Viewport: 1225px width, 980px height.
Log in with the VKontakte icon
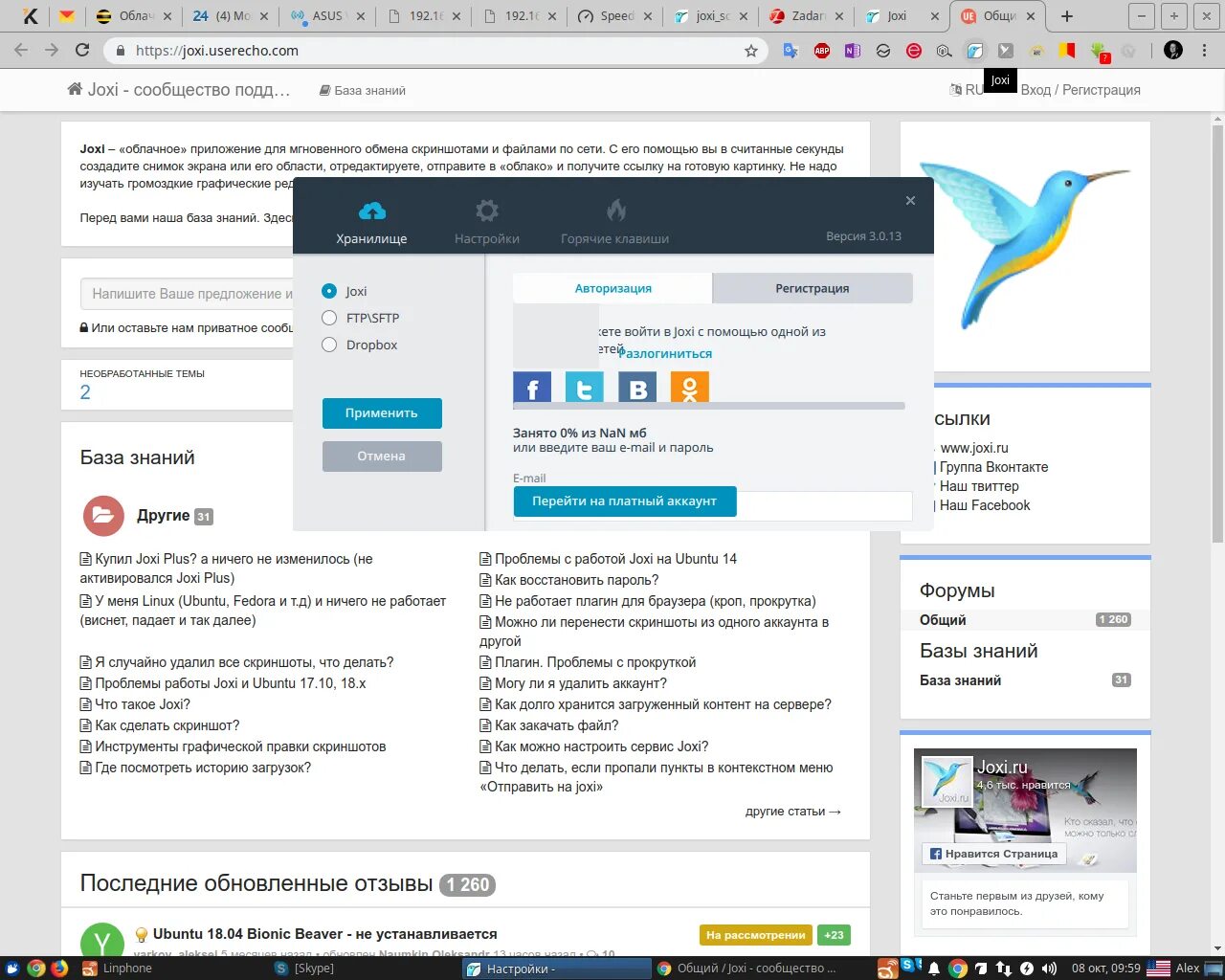pos(637,387)
